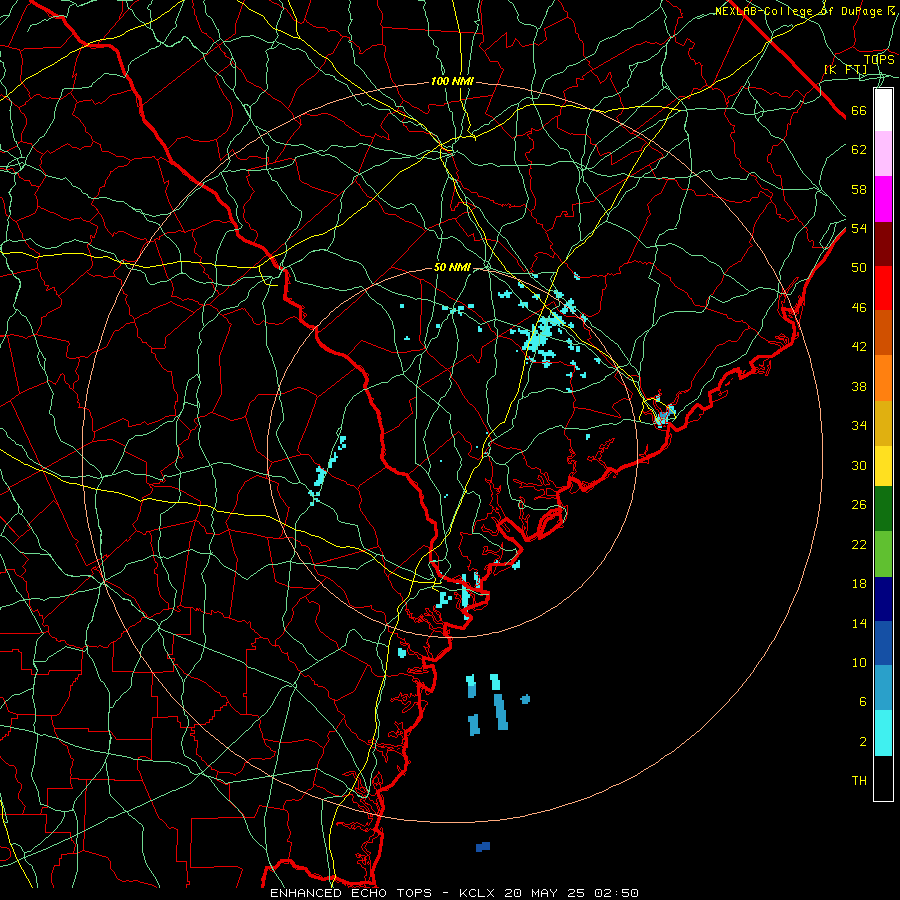Click the "6" legend value
This screenshot has width=900, height=900.
pyautogui.click(x=863, y=702)
